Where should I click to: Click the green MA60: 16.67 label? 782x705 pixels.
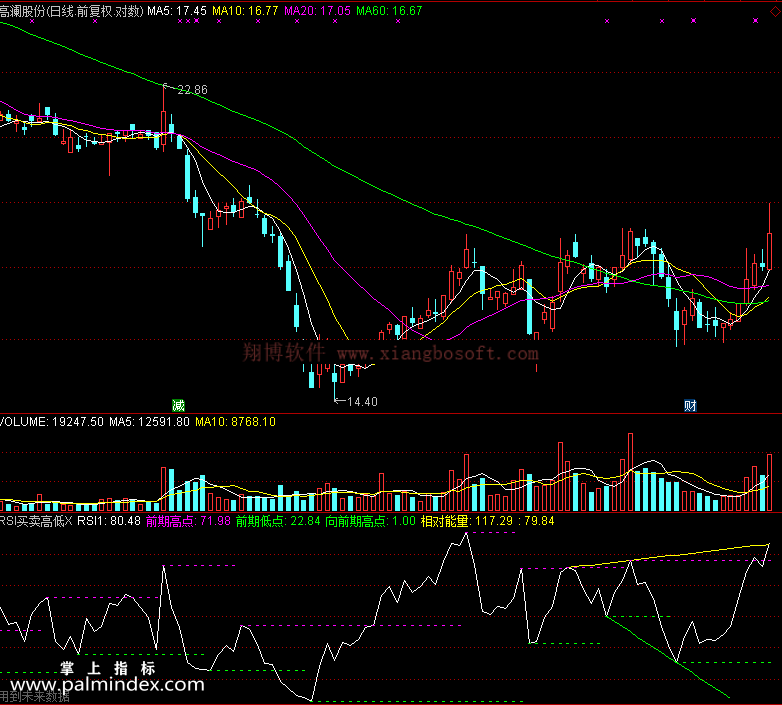(x=389, y=11)
